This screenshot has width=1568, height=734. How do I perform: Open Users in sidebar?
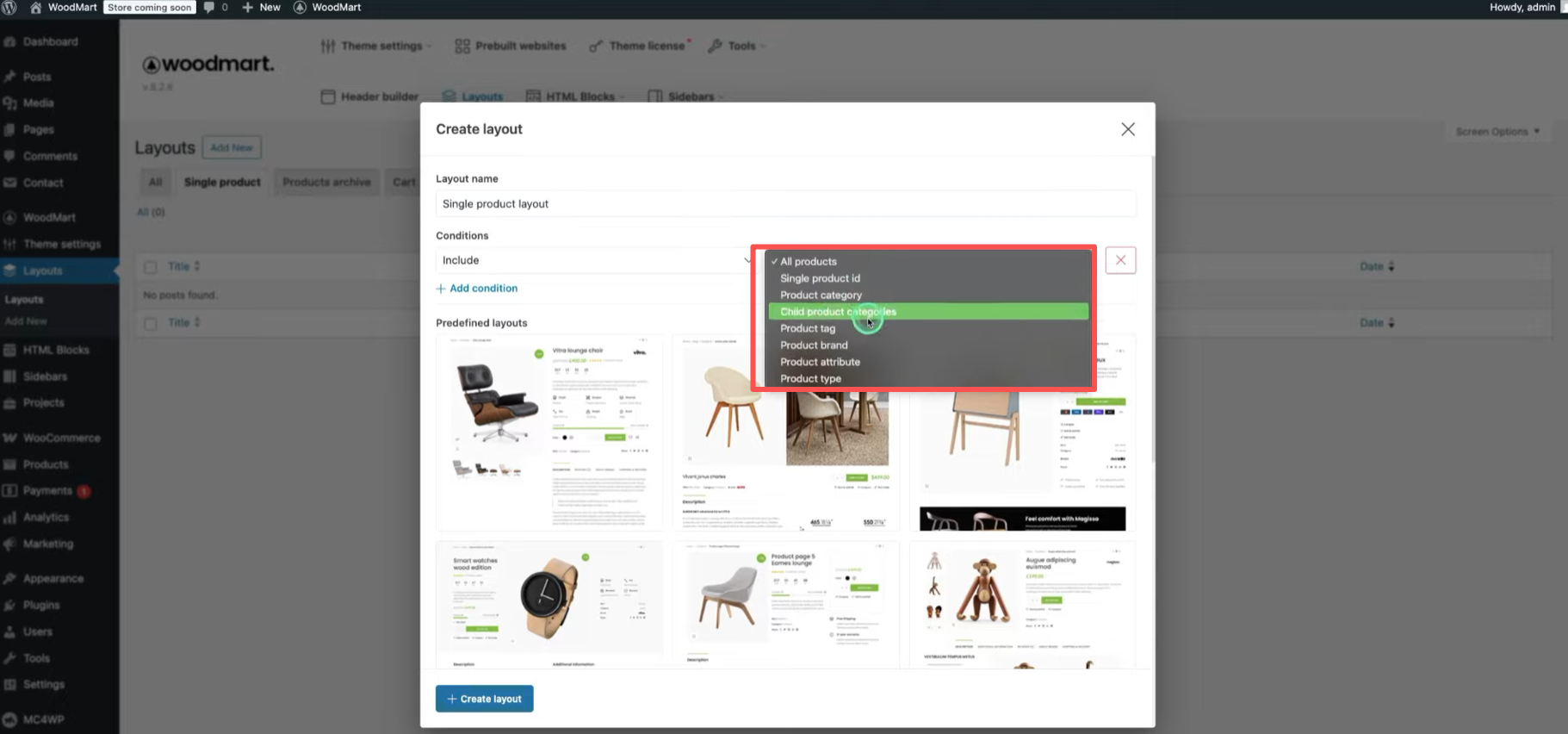(38, 631)
